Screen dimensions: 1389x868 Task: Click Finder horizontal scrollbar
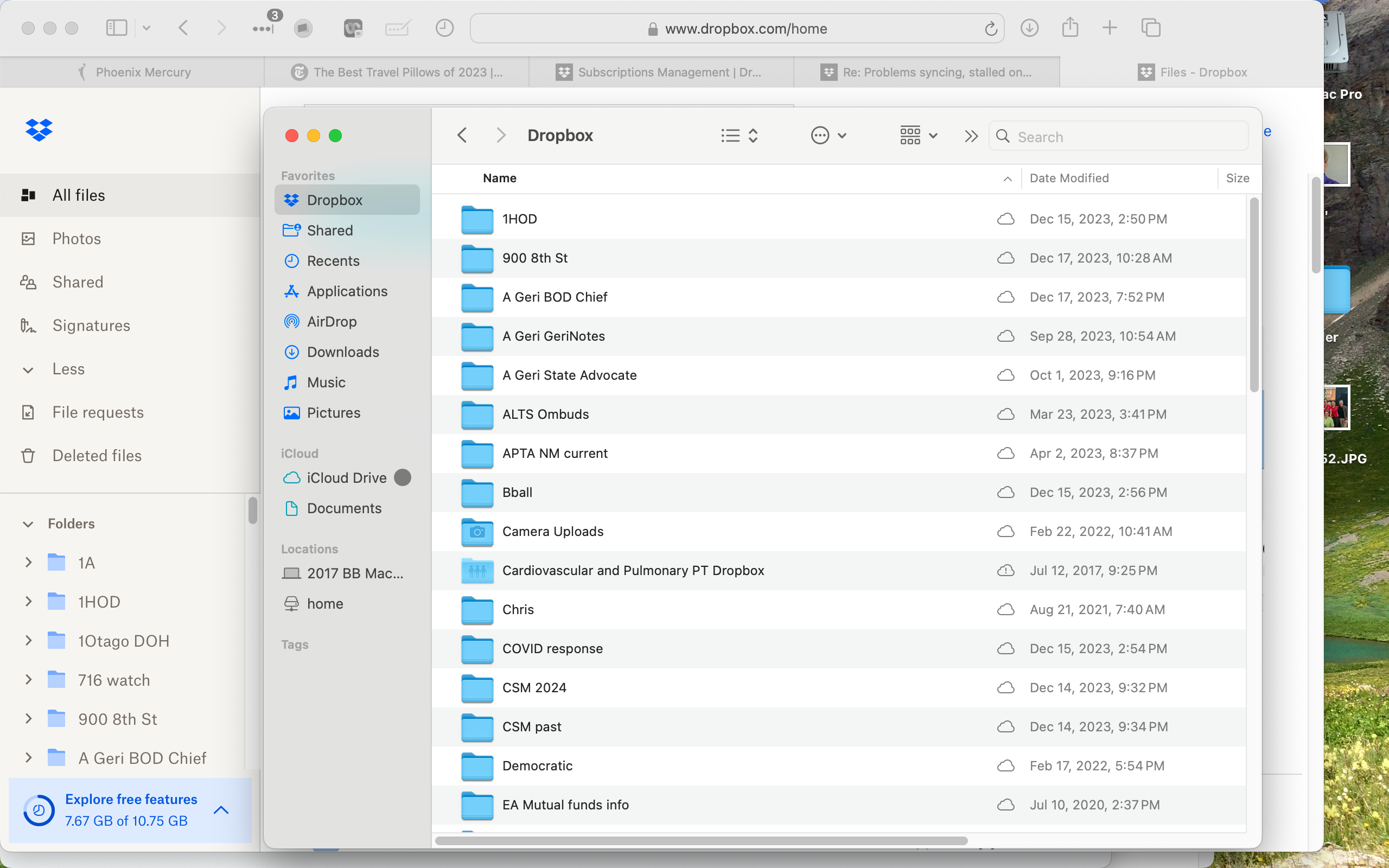pos(702,841)
